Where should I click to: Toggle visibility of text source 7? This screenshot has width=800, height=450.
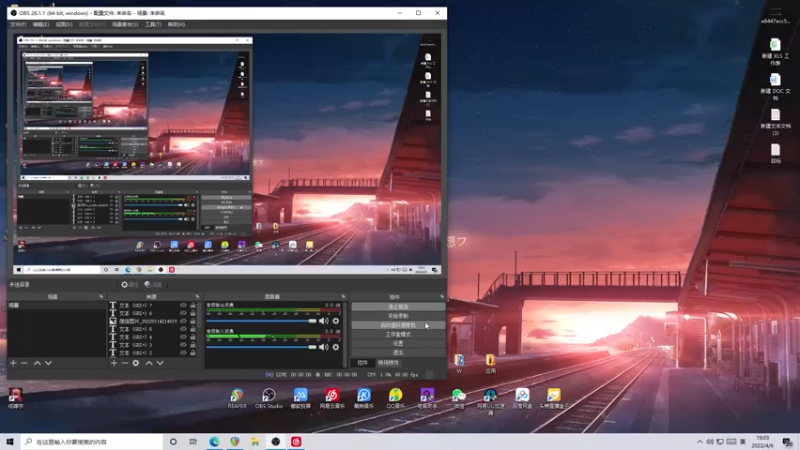183,305
